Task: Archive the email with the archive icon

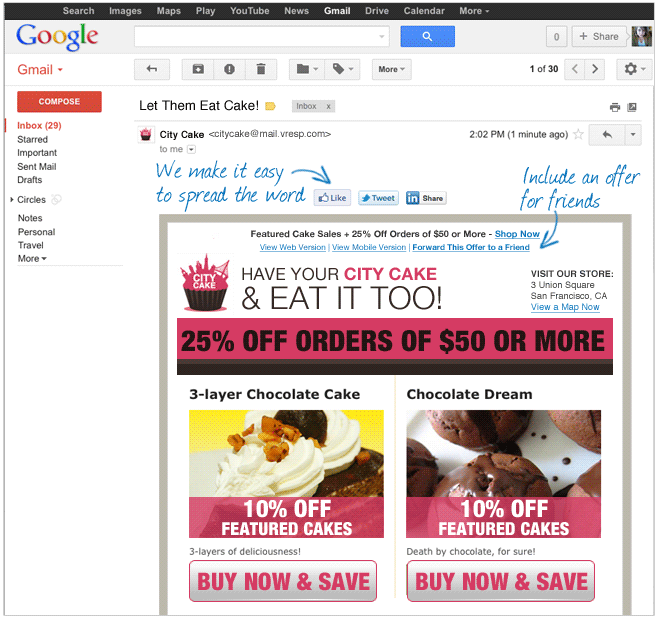Action: (x=198, y=69)
